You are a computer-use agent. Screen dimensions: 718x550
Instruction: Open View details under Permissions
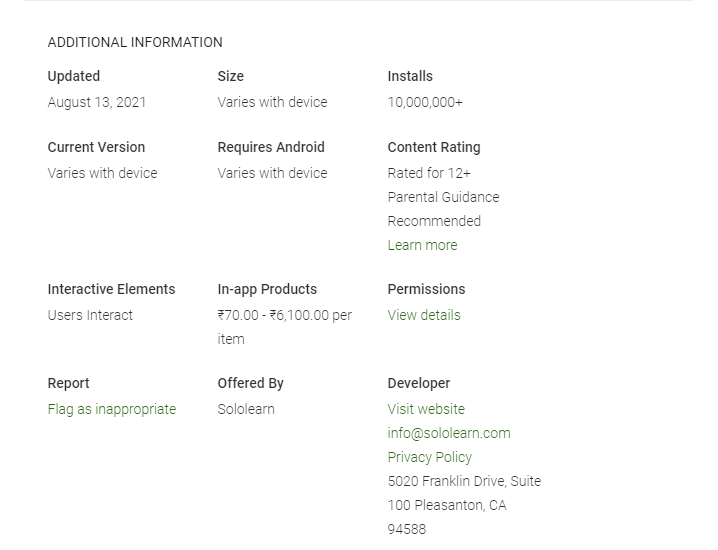(424, 315)
